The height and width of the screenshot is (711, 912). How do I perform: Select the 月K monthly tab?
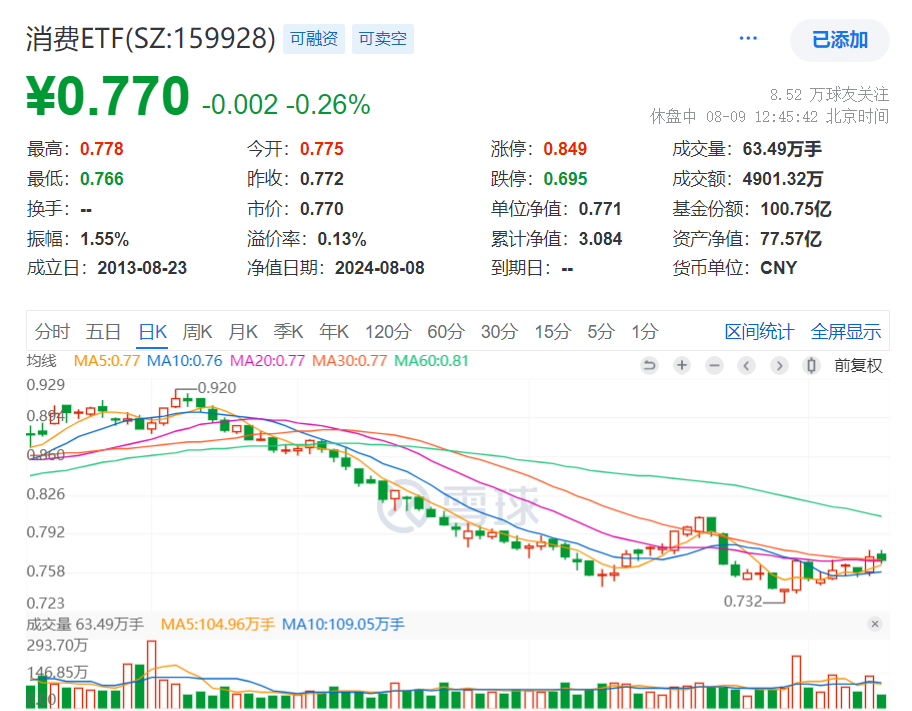tap(243, 332)
